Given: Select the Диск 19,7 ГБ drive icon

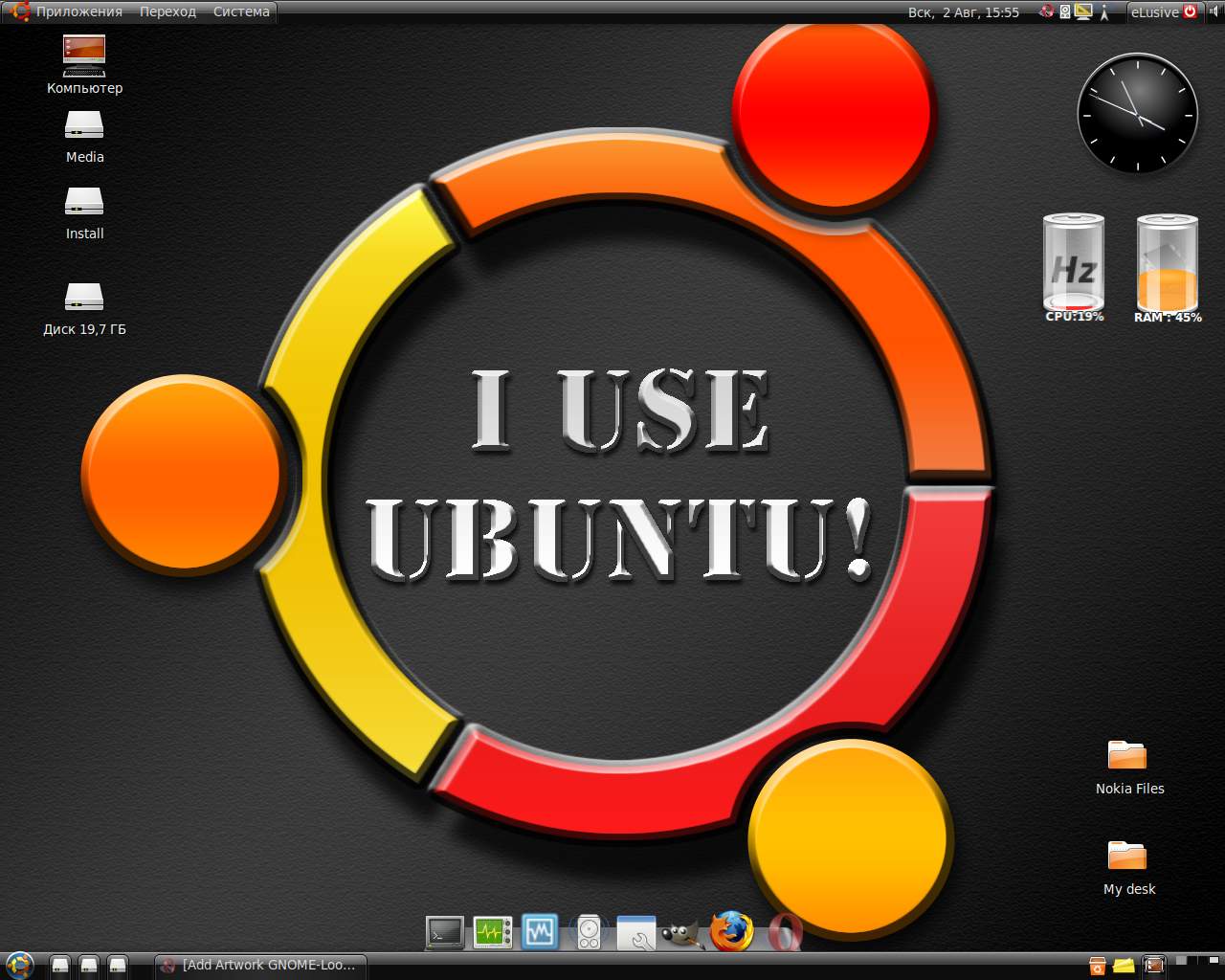Looking at the screenshot, I should pos(84,309).
